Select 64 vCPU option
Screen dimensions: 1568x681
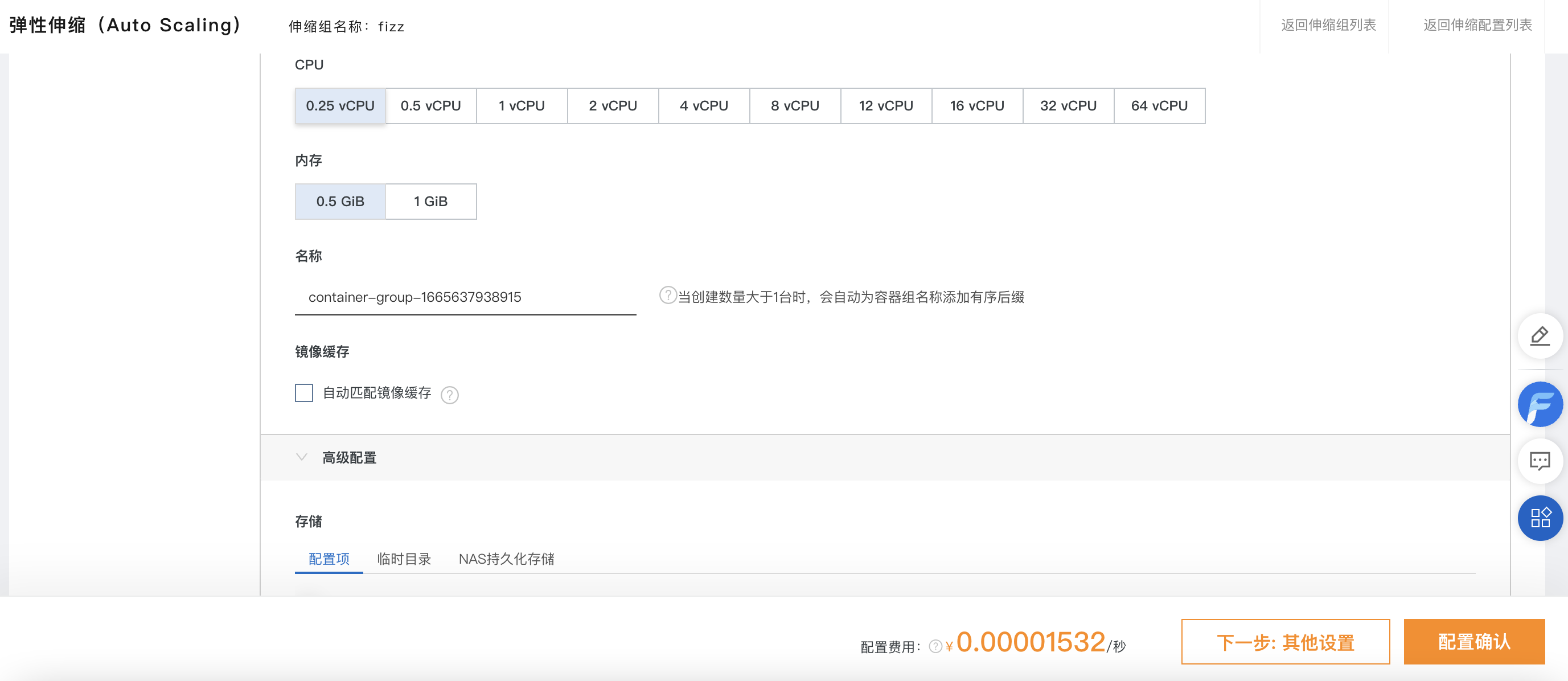tap(1160, 106)
